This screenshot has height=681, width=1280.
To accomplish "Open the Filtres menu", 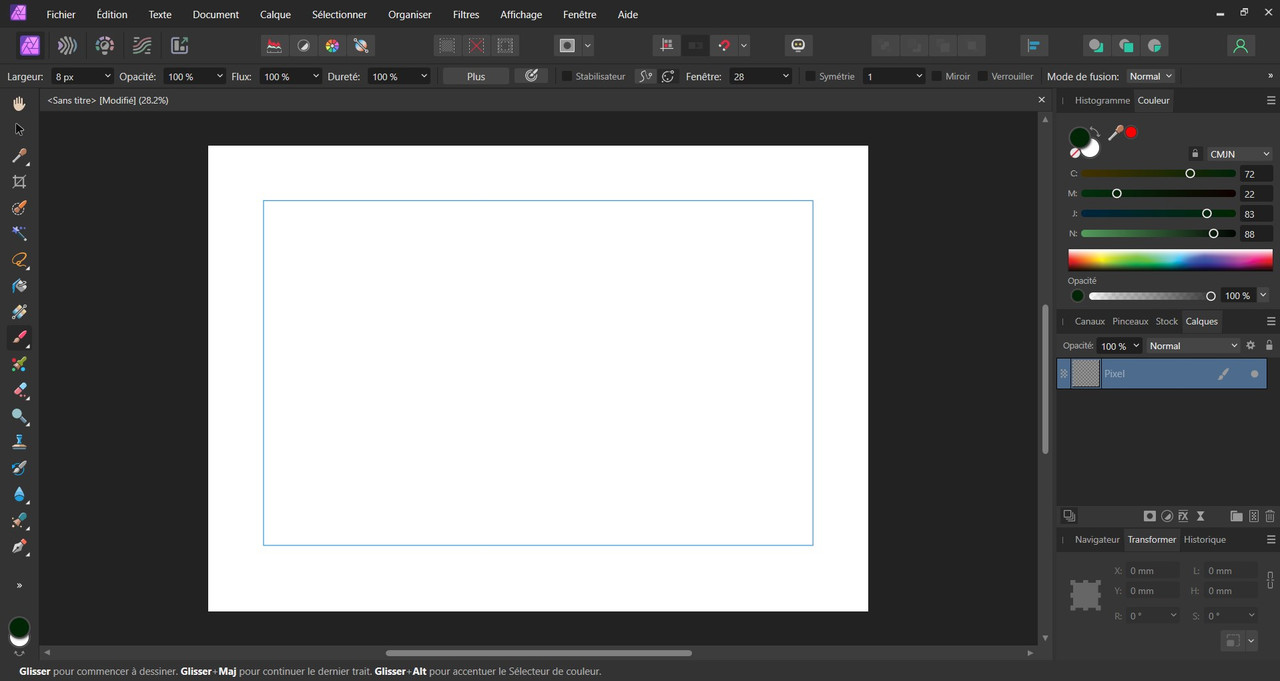I will (x=466, y=15).
